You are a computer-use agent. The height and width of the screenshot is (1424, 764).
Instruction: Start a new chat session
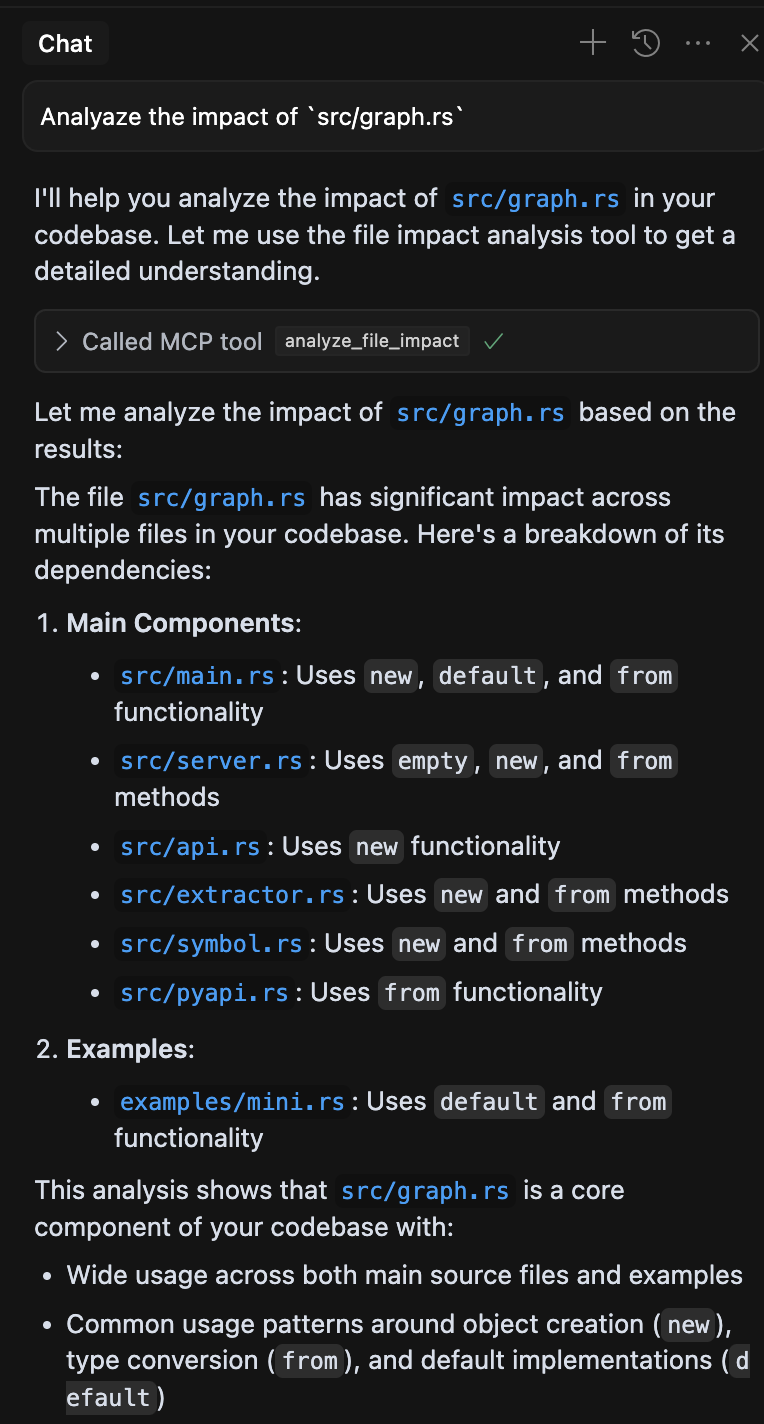[592, 43]
